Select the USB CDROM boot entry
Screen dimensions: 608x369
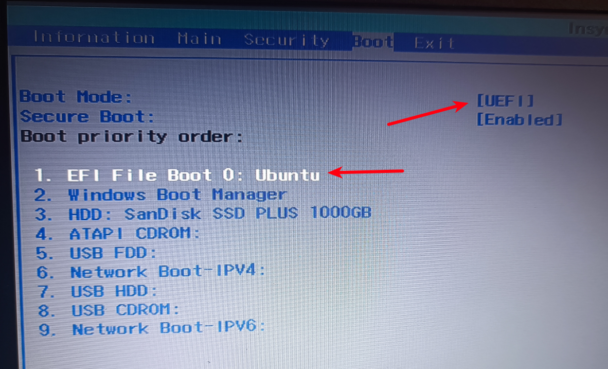[x=109, y=310]
